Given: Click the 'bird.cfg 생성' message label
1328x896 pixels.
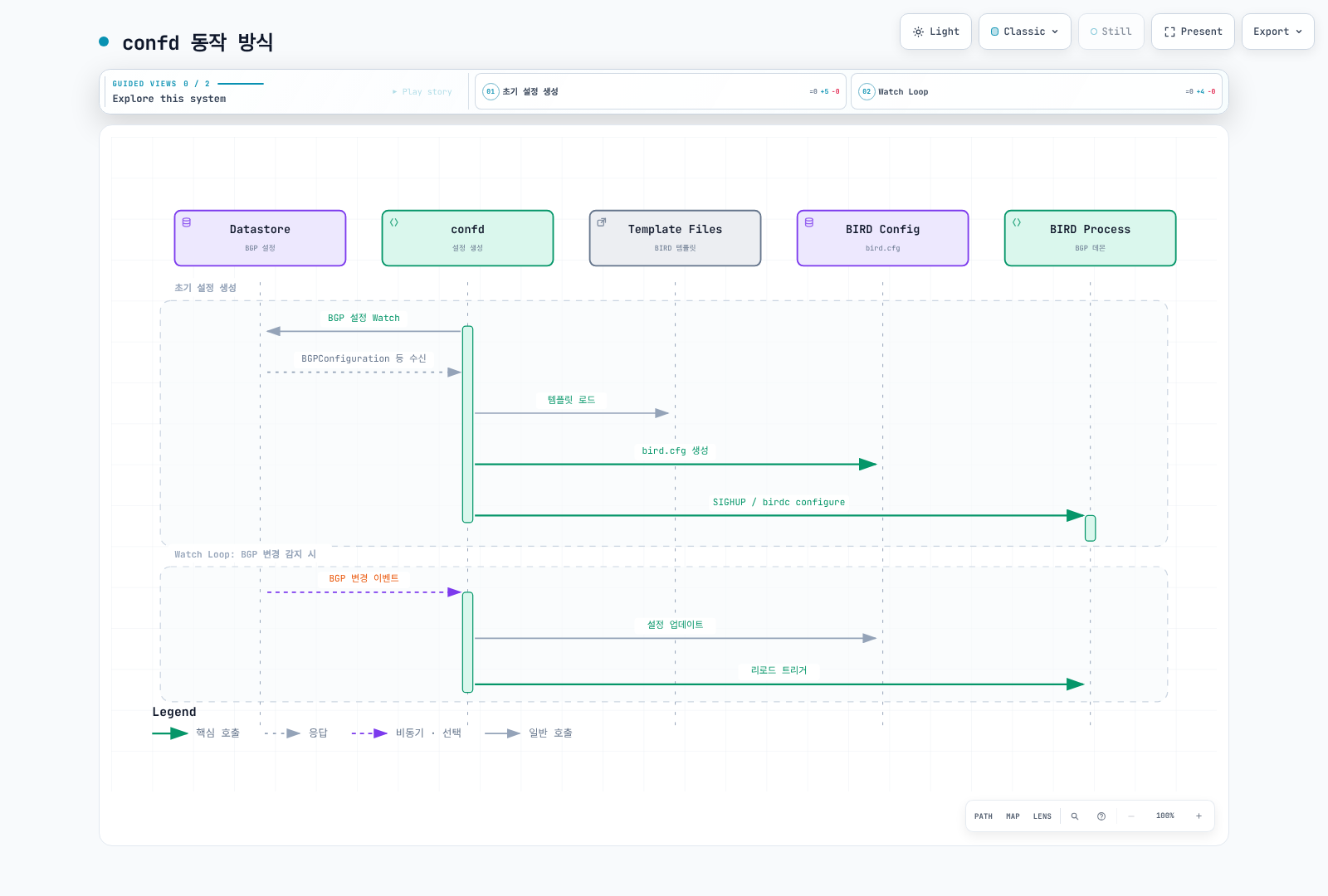Looking at the screenshot, I should (675, 450).
